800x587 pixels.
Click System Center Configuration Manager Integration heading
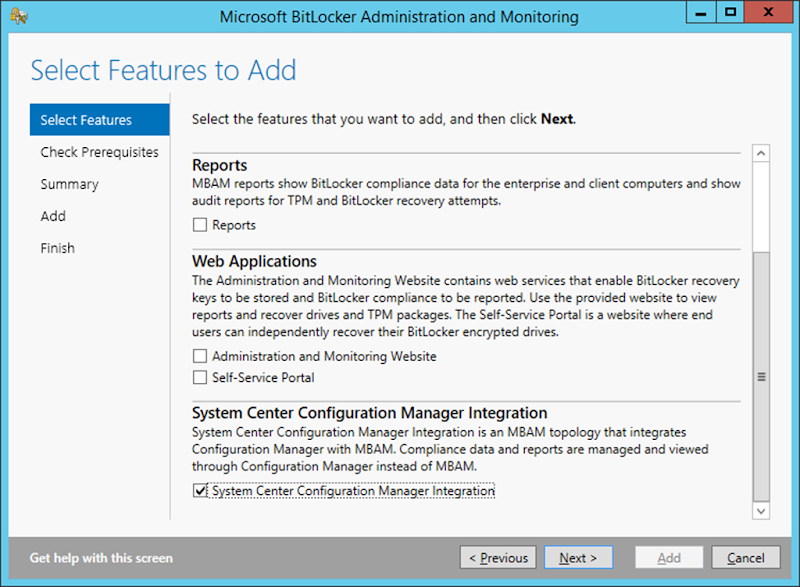[x=369, y=413]
